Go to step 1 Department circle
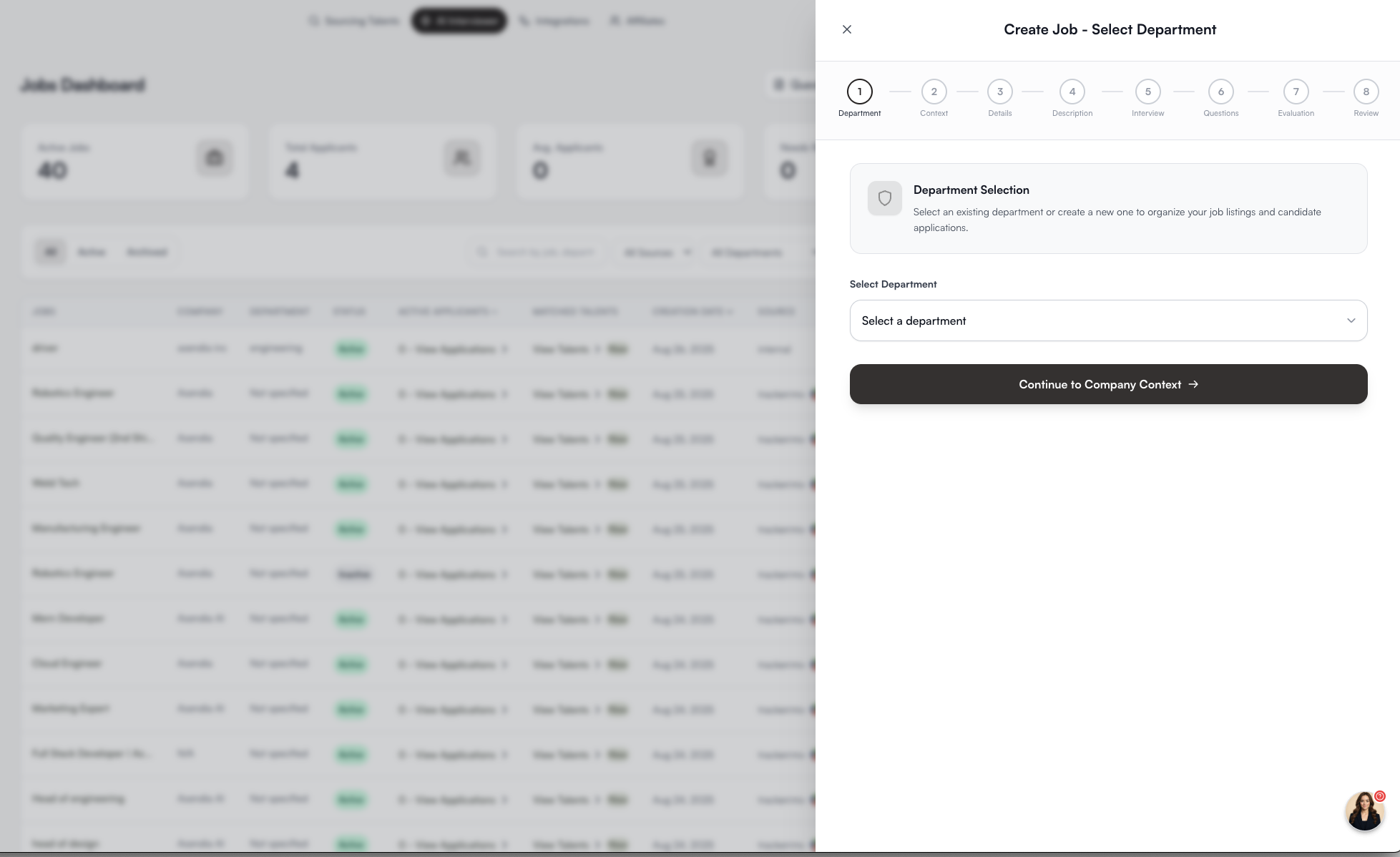This screenshot has height=857, width=1400. tap(859, 92)
